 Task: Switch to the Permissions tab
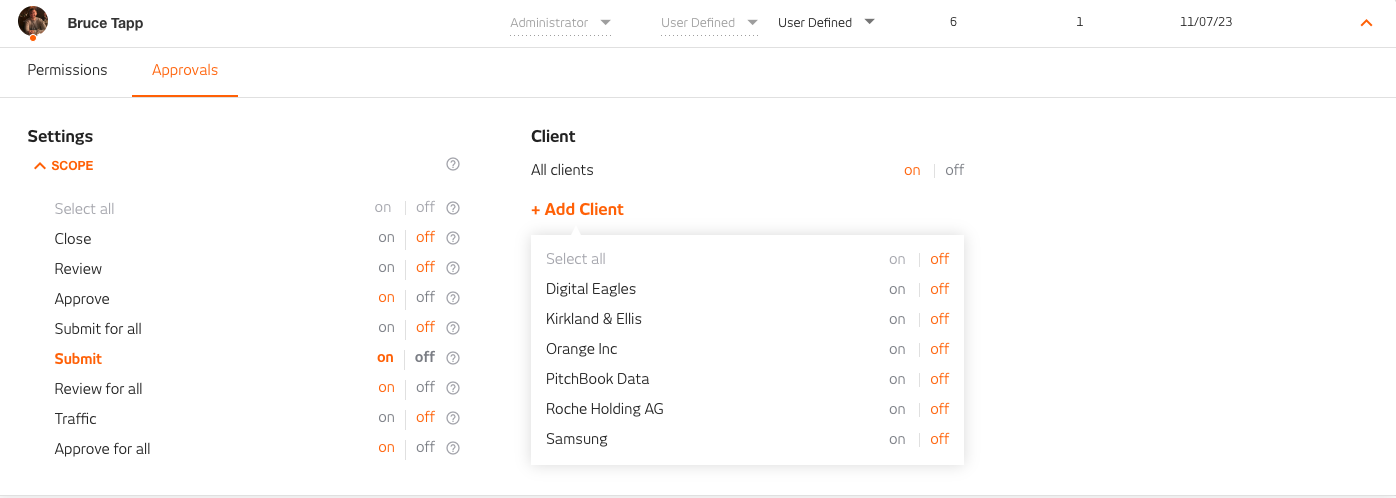(67, 70)
